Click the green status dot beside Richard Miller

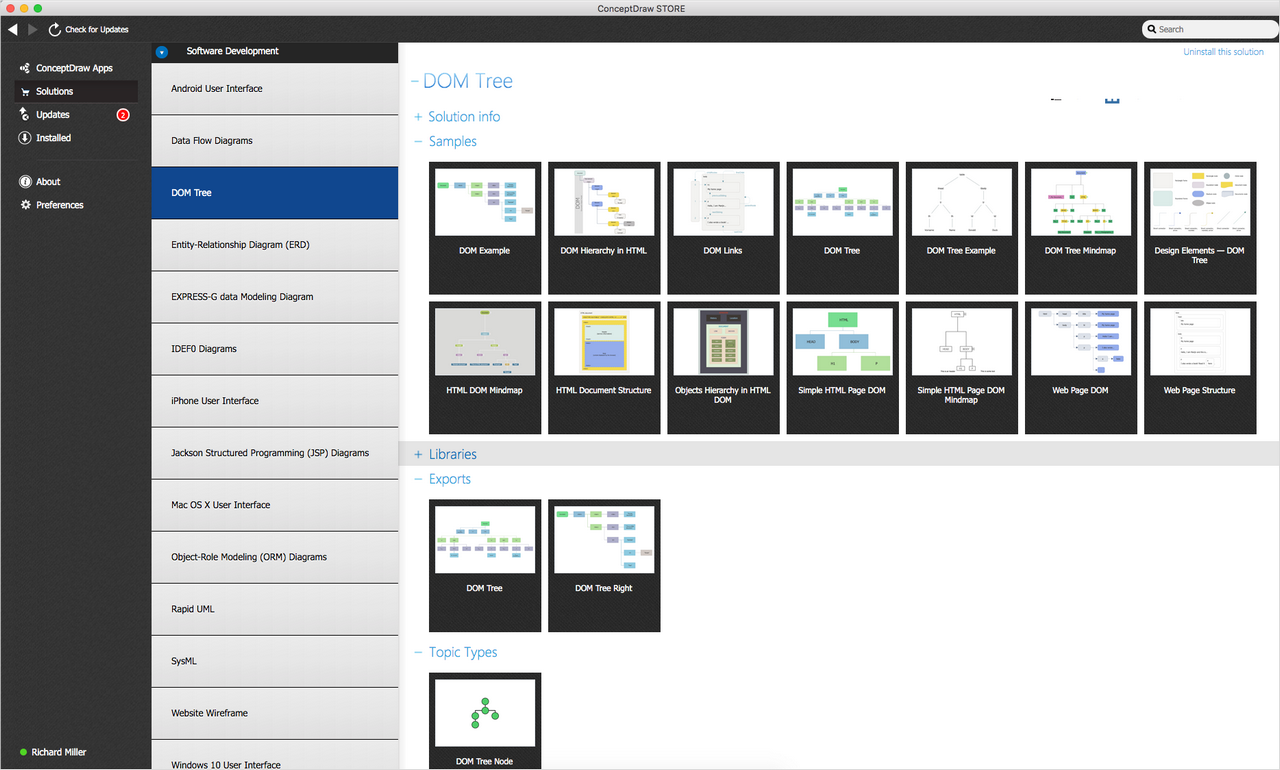23,752
